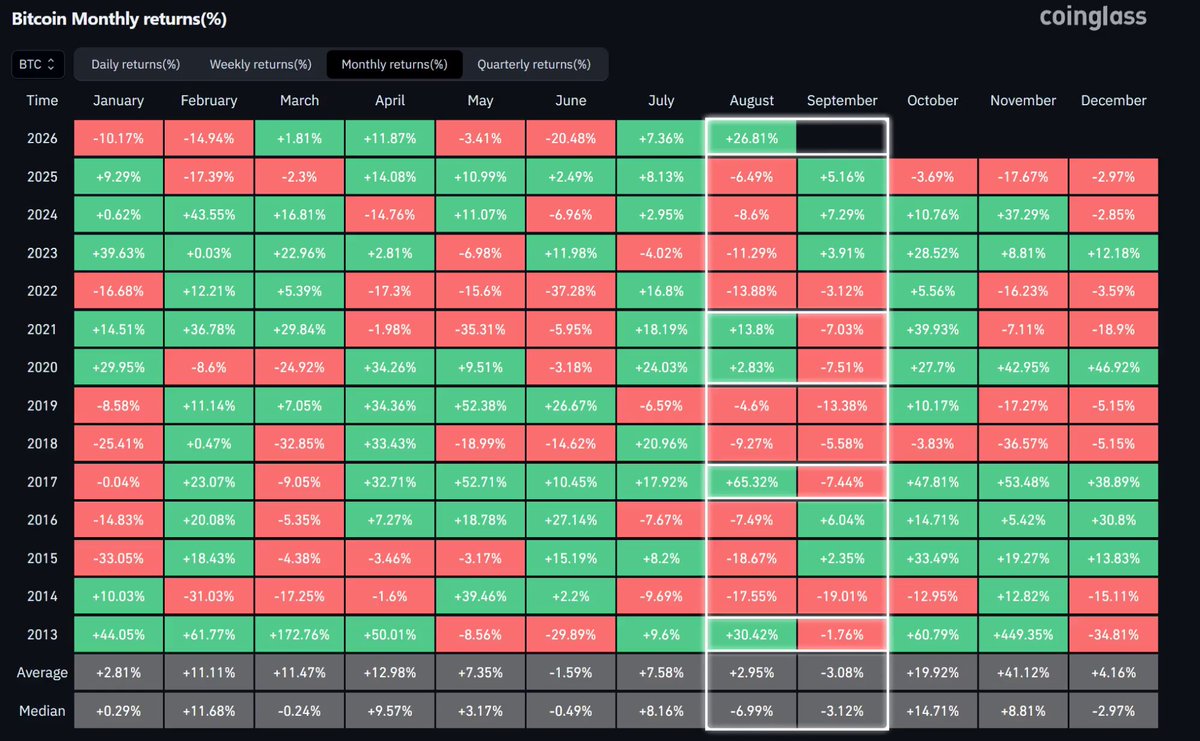The height and width of the screenshot is (741, 1200).
Task: Click the +37.29% November 2024 cell
Action: pyautogui.click(x=1023, y=215)
